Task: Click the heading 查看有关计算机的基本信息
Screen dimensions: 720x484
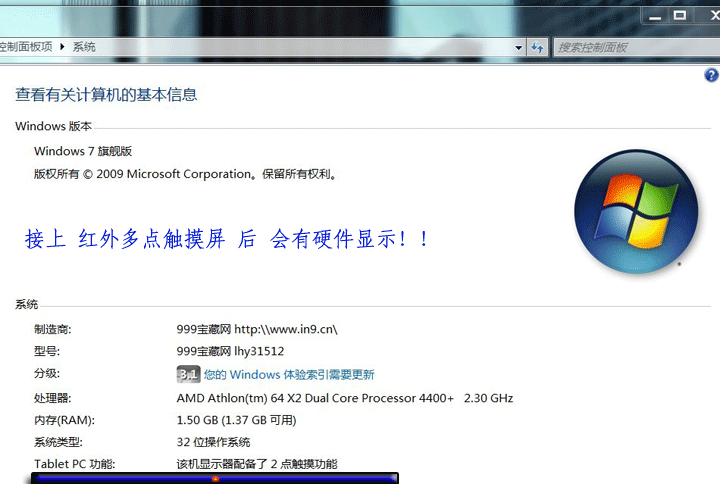Action: 106,95
